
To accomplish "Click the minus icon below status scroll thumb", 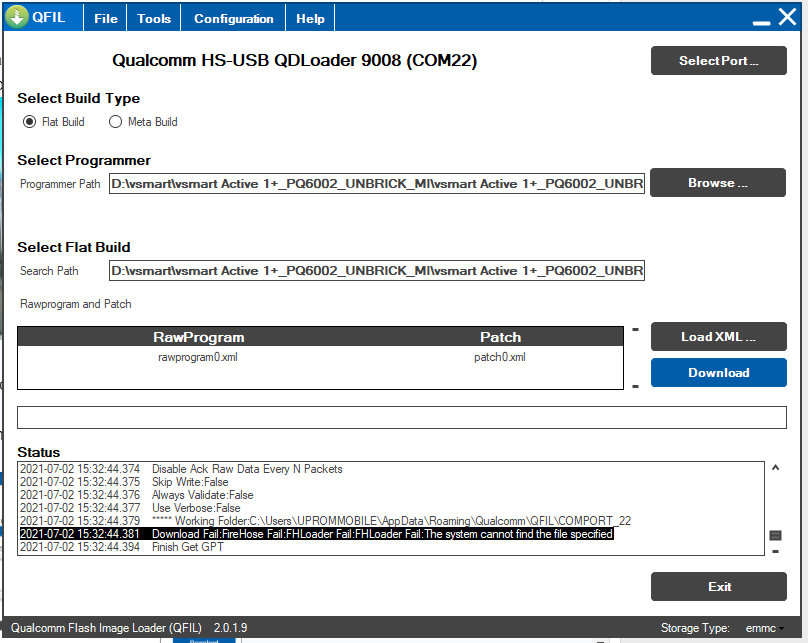I will (775, 551).
